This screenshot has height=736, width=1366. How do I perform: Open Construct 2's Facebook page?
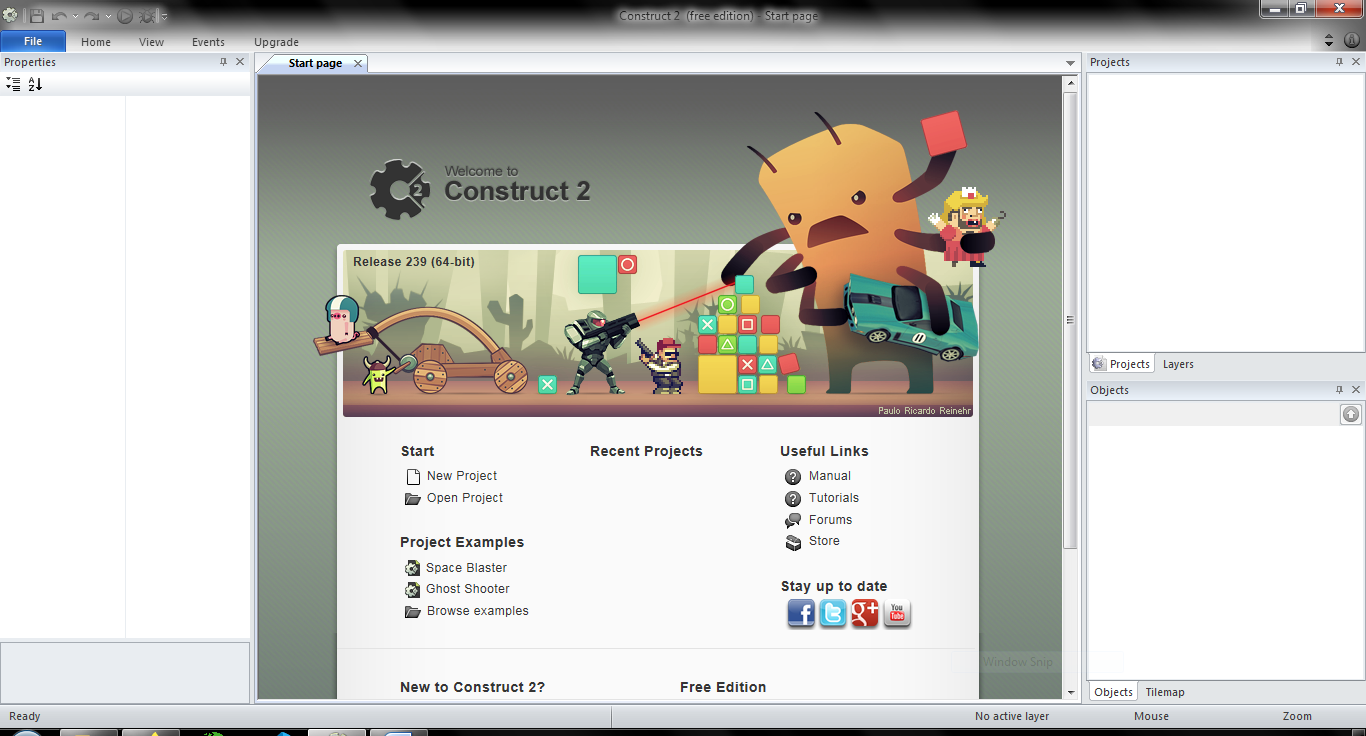point(800,614)
